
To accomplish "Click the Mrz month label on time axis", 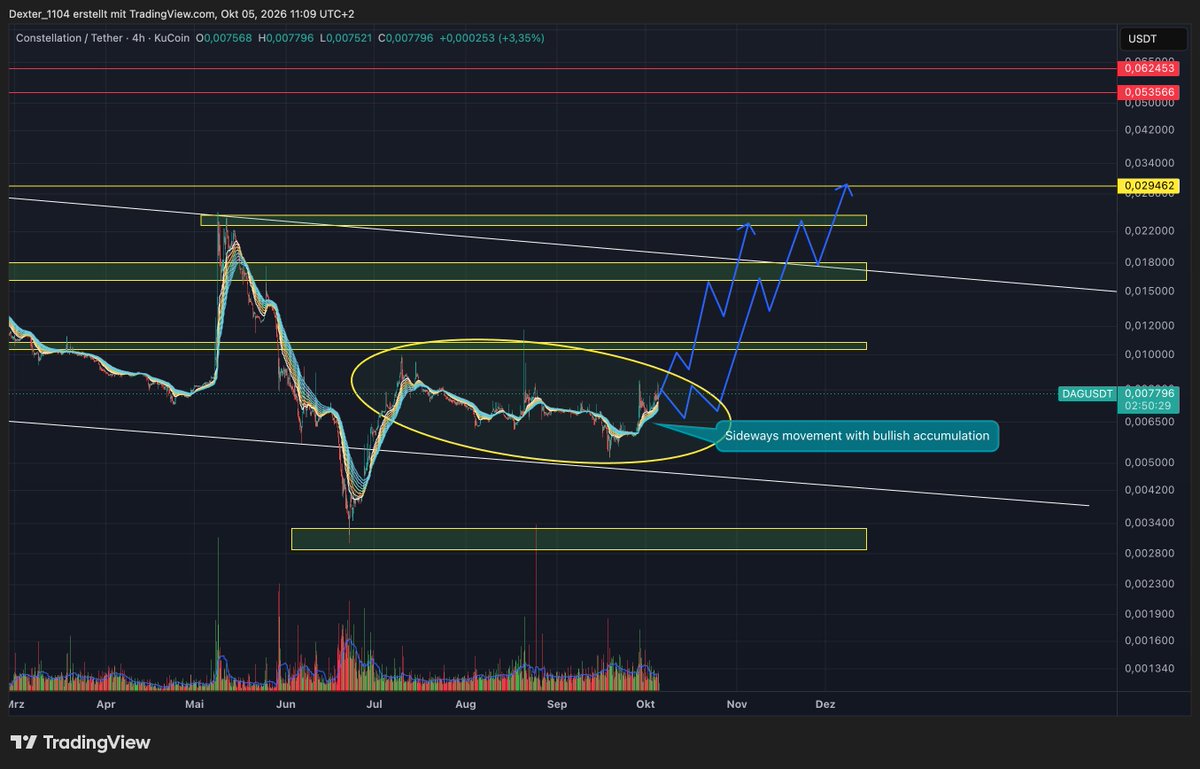I will (x=15, y=704).
